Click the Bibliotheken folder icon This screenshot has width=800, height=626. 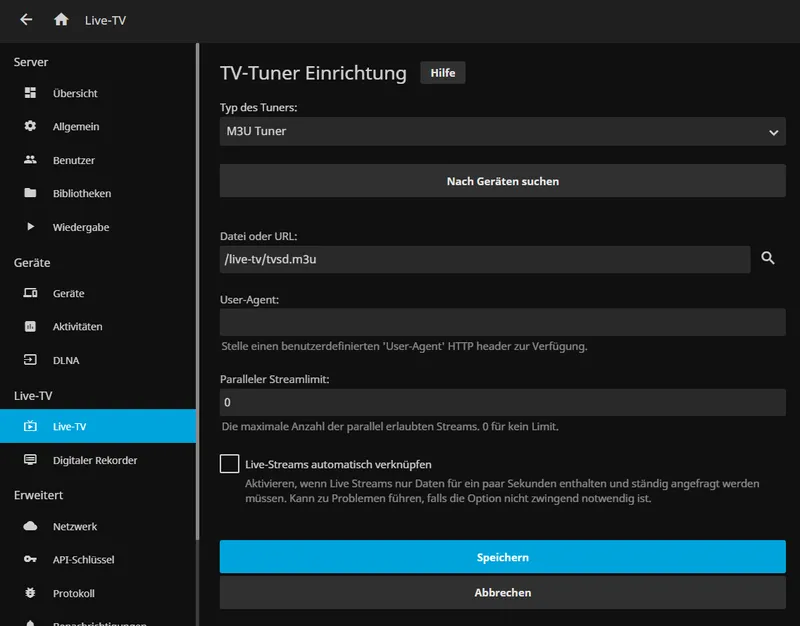pos(30,194)
